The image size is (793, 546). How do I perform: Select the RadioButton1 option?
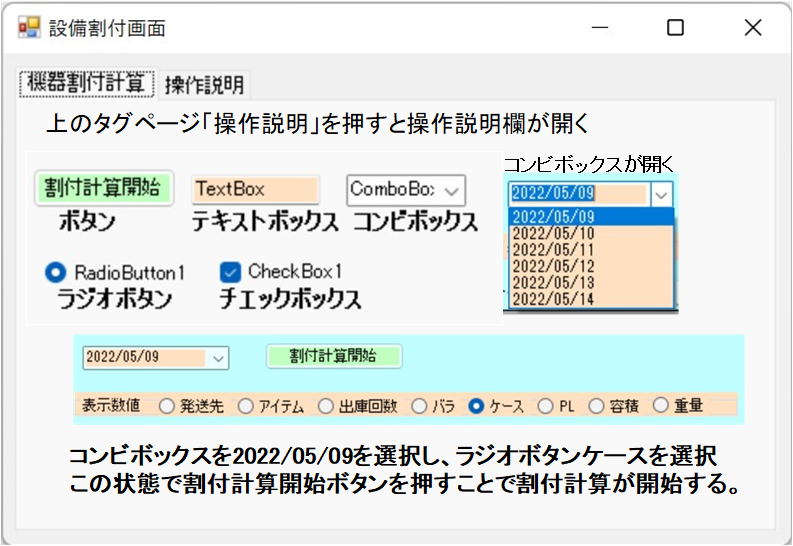[56, 272]
